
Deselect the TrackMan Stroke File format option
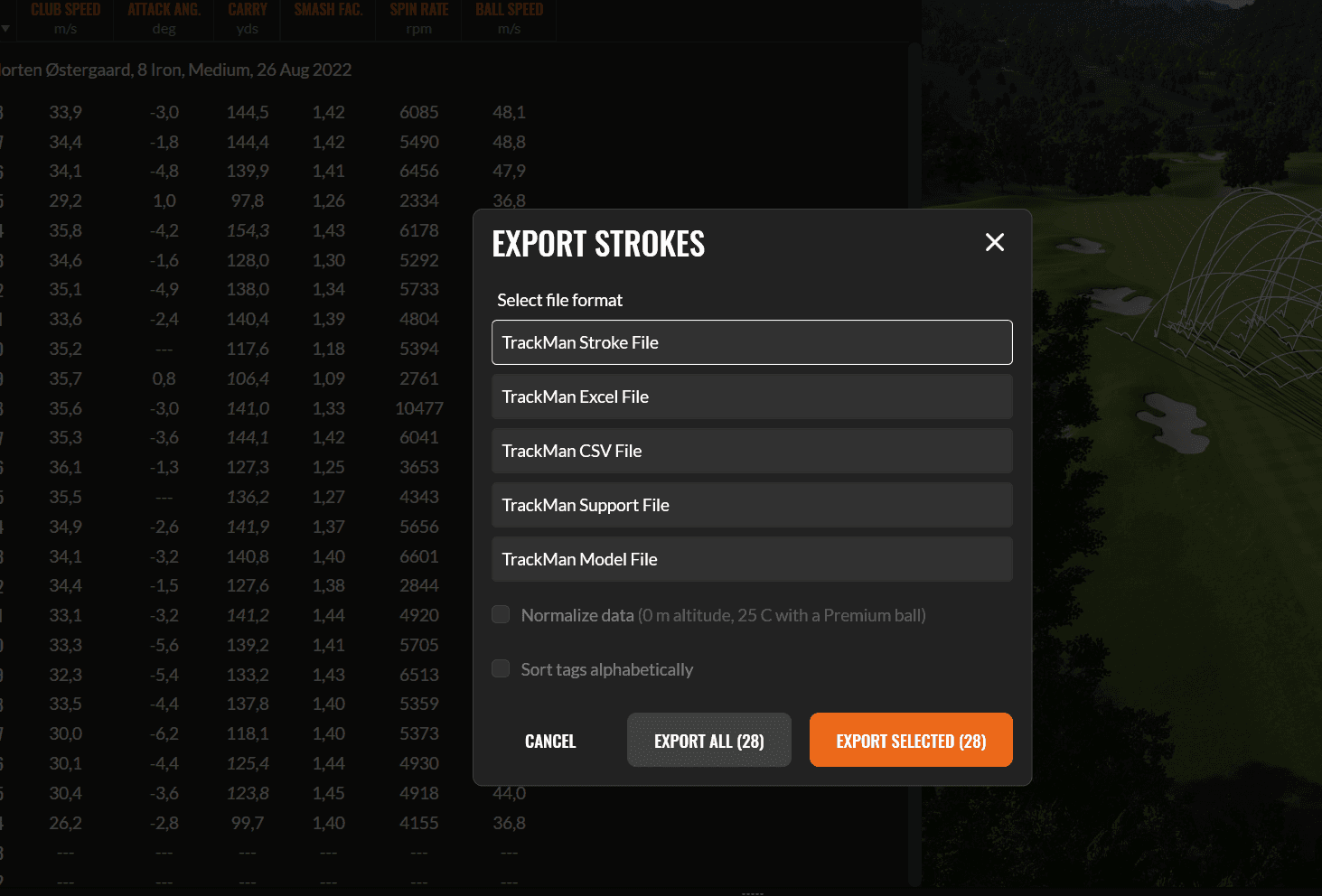(751, 342)
